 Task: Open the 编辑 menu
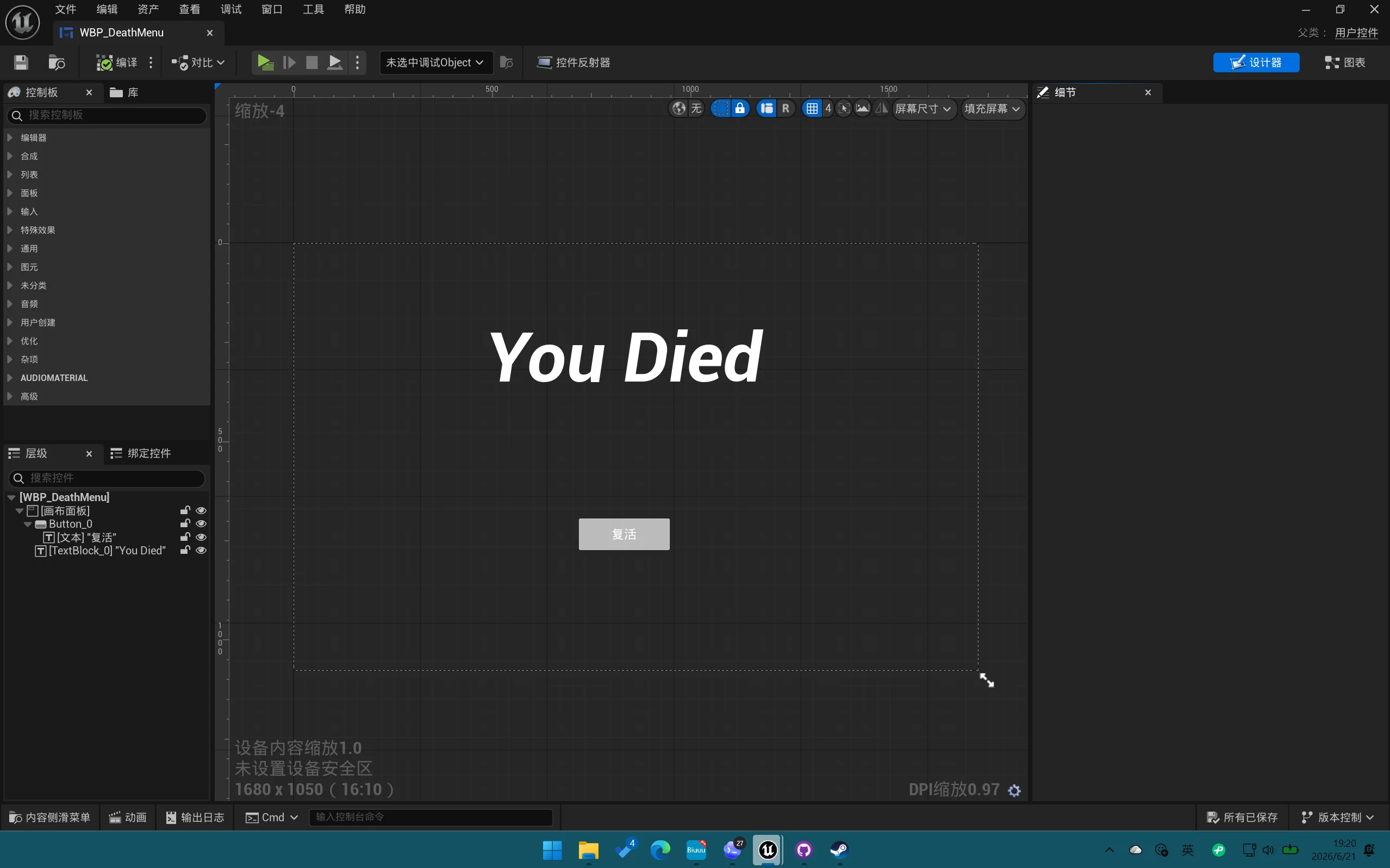[x=107, y=9]
